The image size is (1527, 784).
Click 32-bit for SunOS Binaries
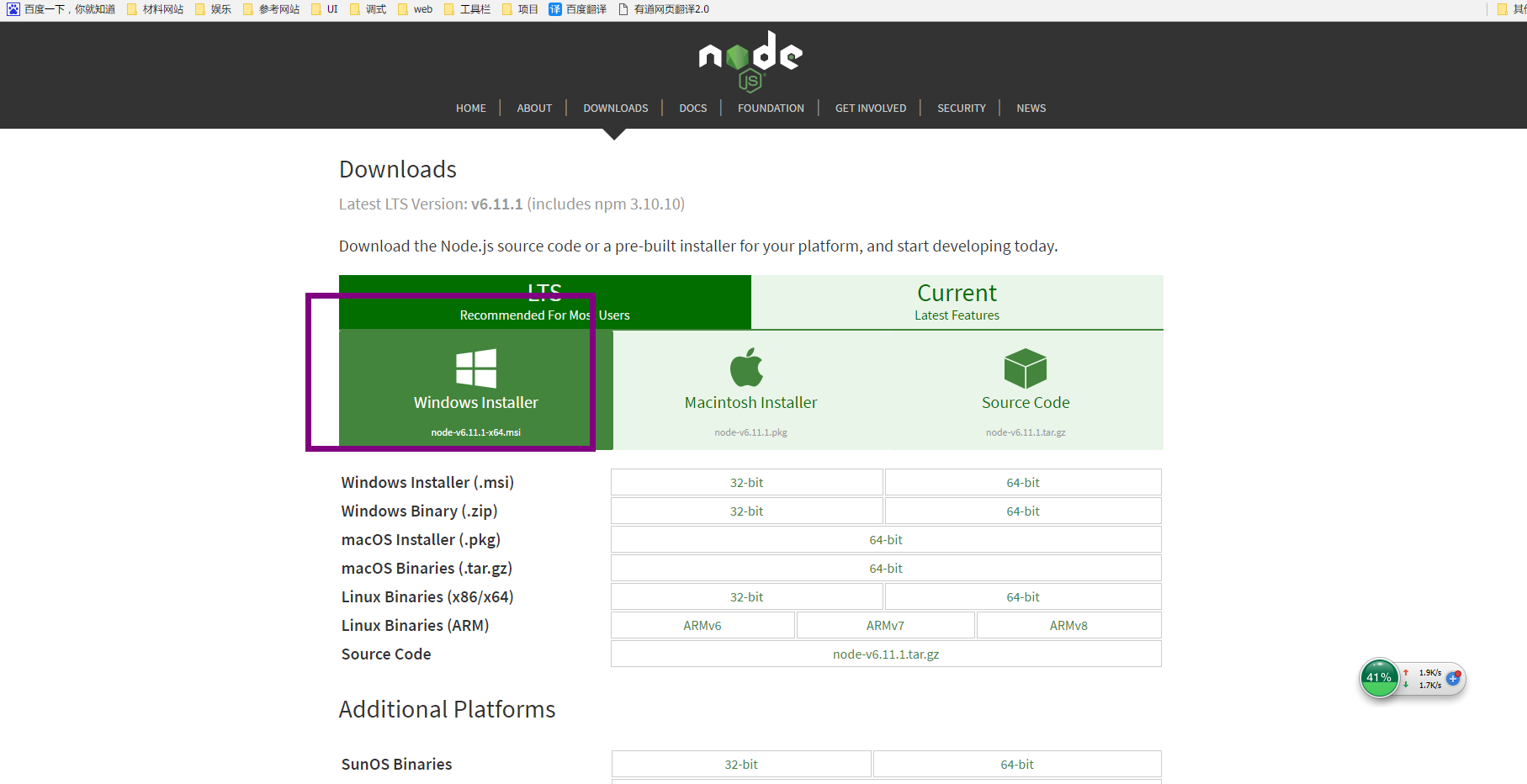pyautogui.click(x=741, y=764)
